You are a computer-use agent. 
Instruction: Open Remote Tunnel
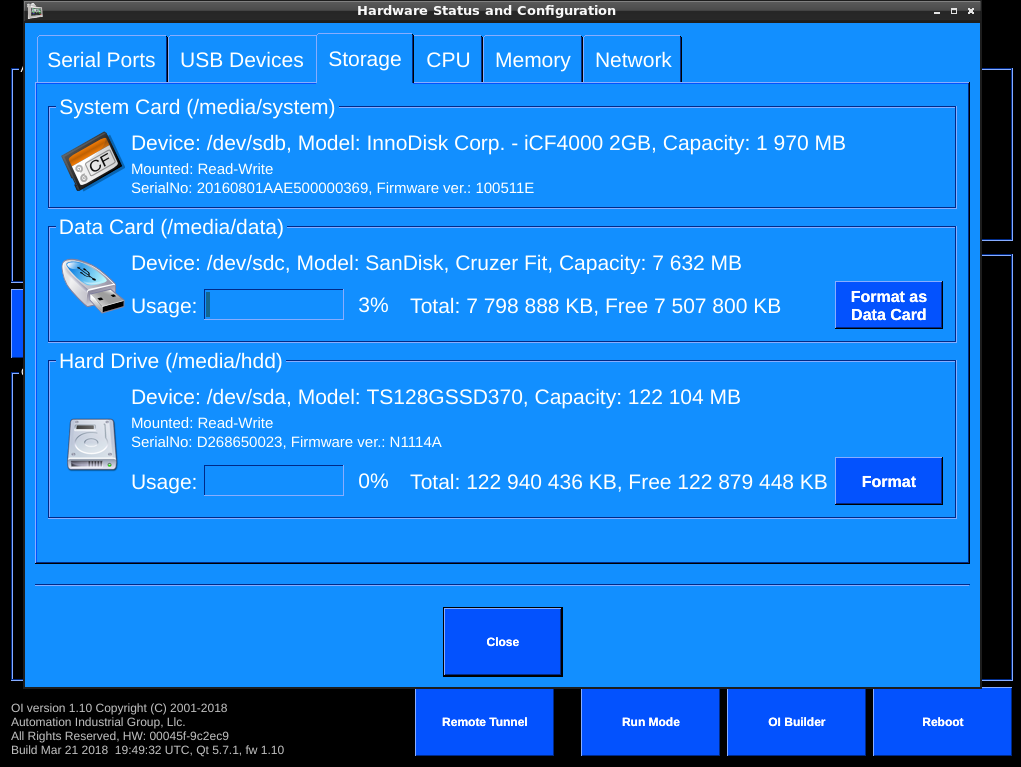pos(484,722)
